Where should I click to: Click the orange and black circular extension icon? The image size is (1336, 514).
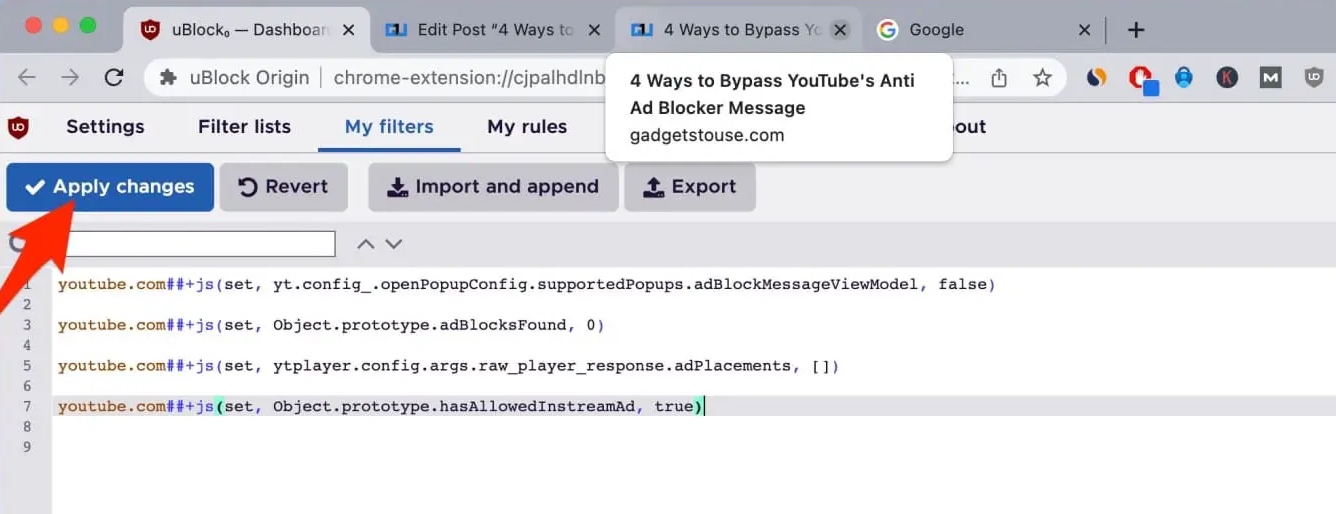coord(1097,77)
